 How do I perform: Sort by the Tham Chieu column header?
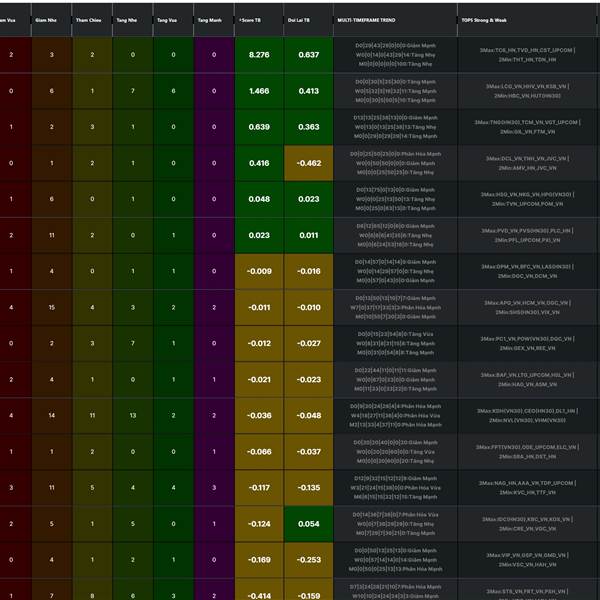[92, 20]
